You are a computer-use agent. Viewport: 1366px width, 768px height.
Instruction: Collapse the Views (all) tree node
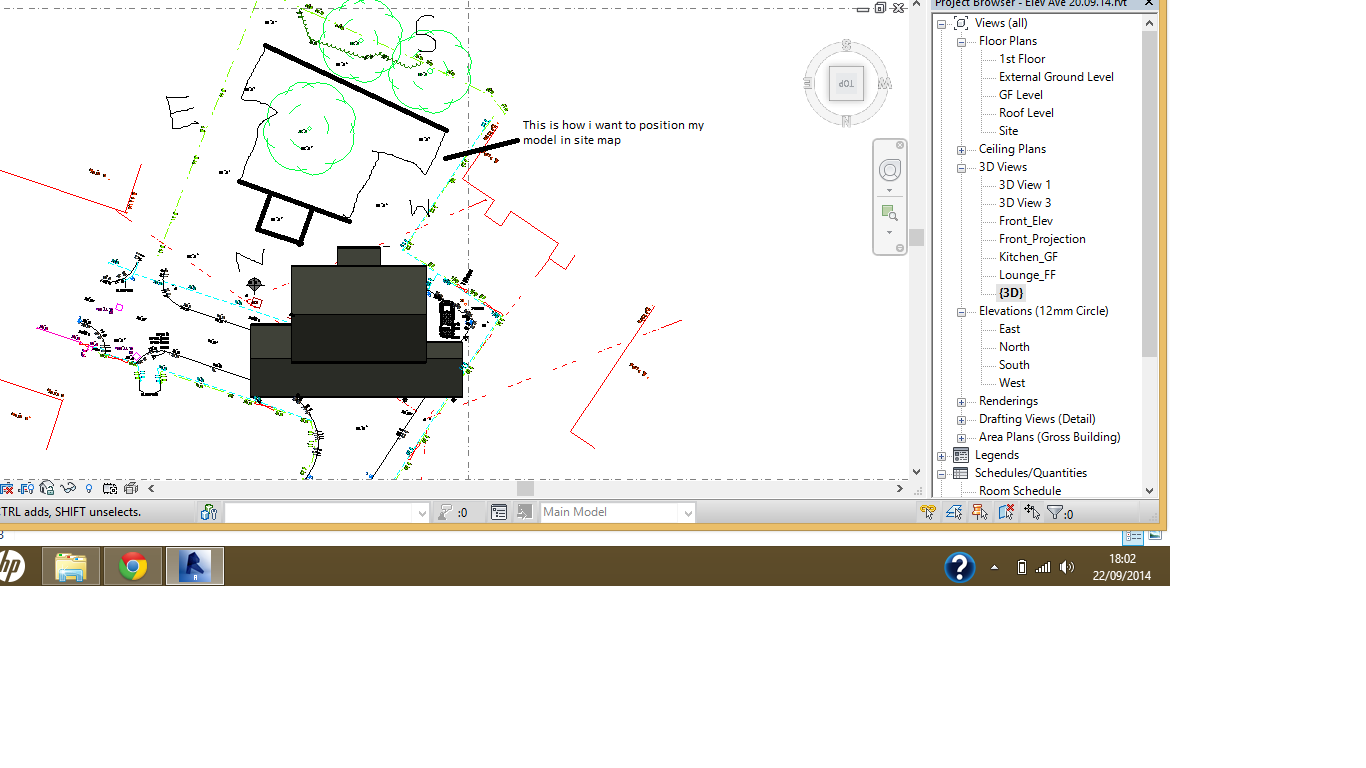(x=941, y=23)
